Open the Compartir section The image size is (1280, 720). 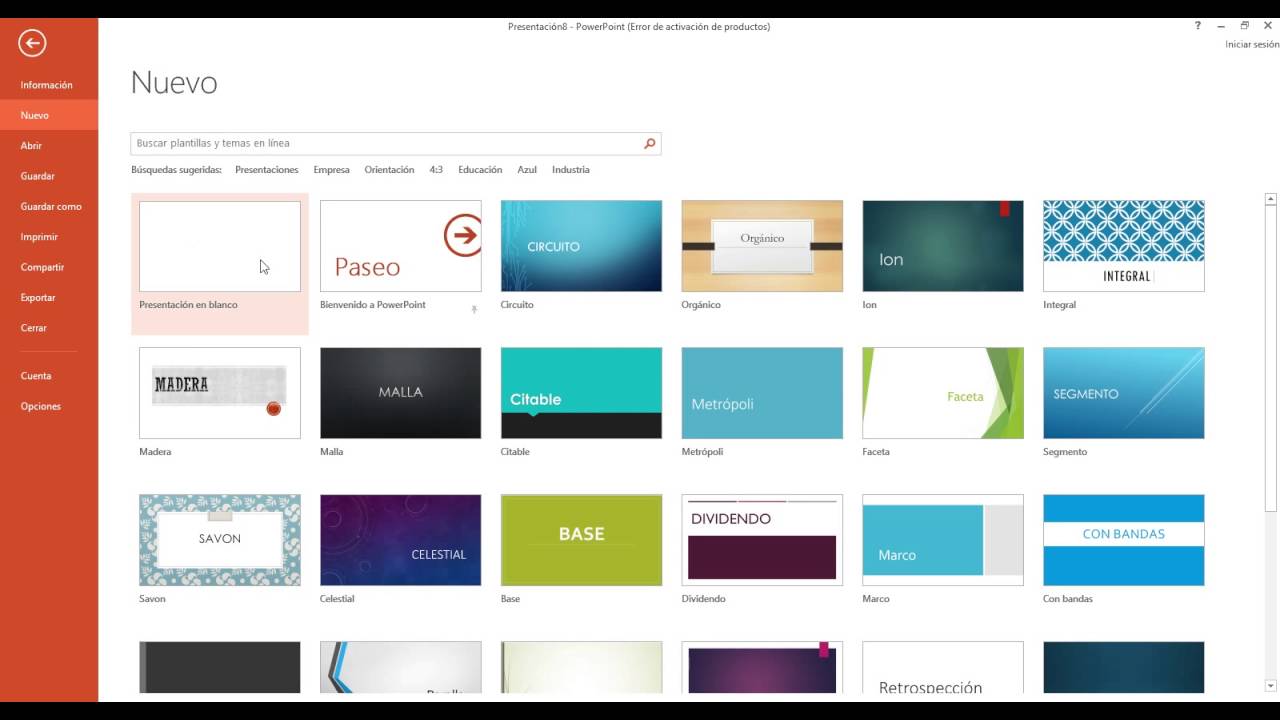[42, 267]
